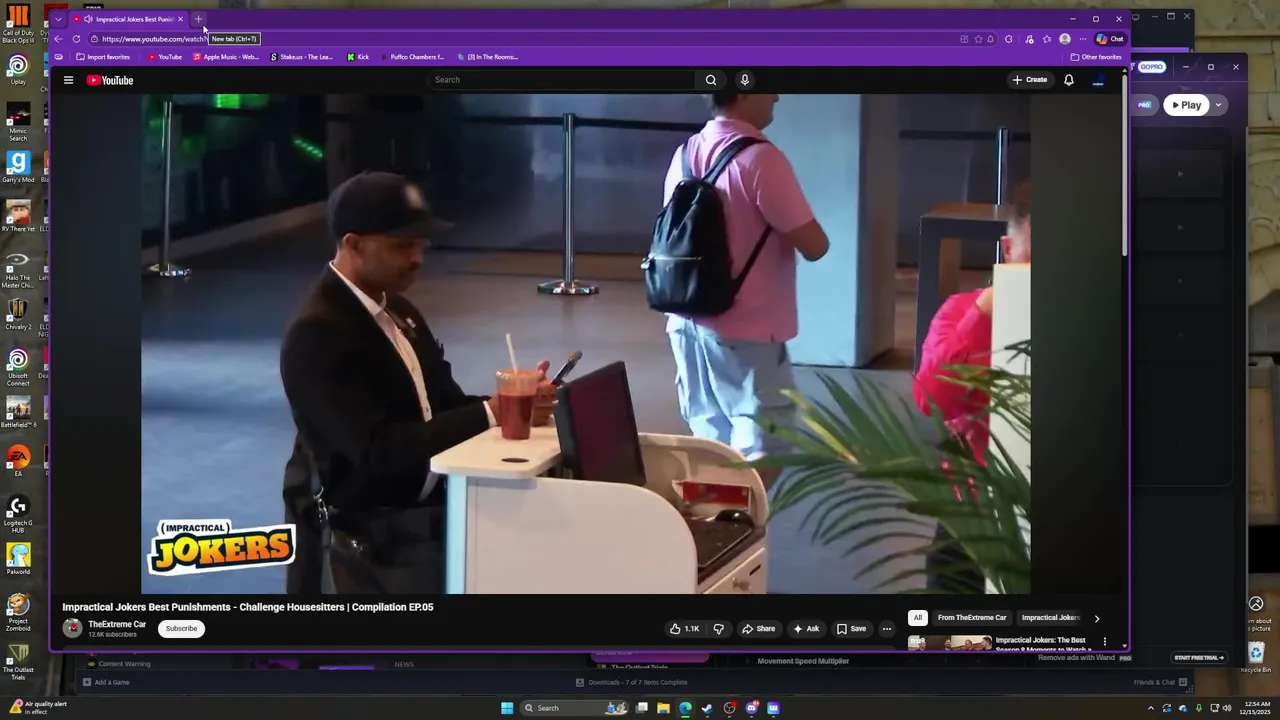1280x720 pixels.
Task: Dislike the video
Action: point(718,629)
